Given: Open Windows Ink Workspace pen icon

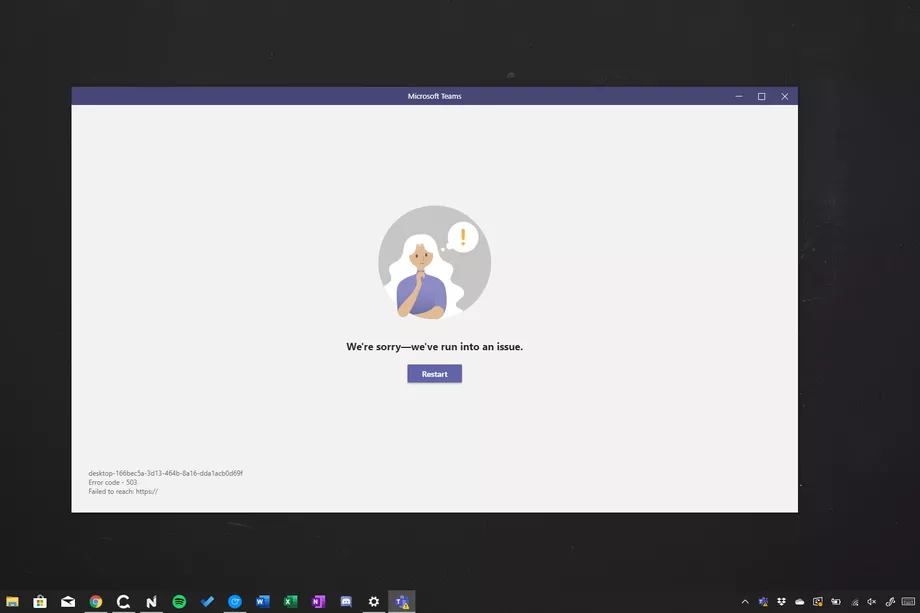Looking at the screenshot, I should [890, 601].
